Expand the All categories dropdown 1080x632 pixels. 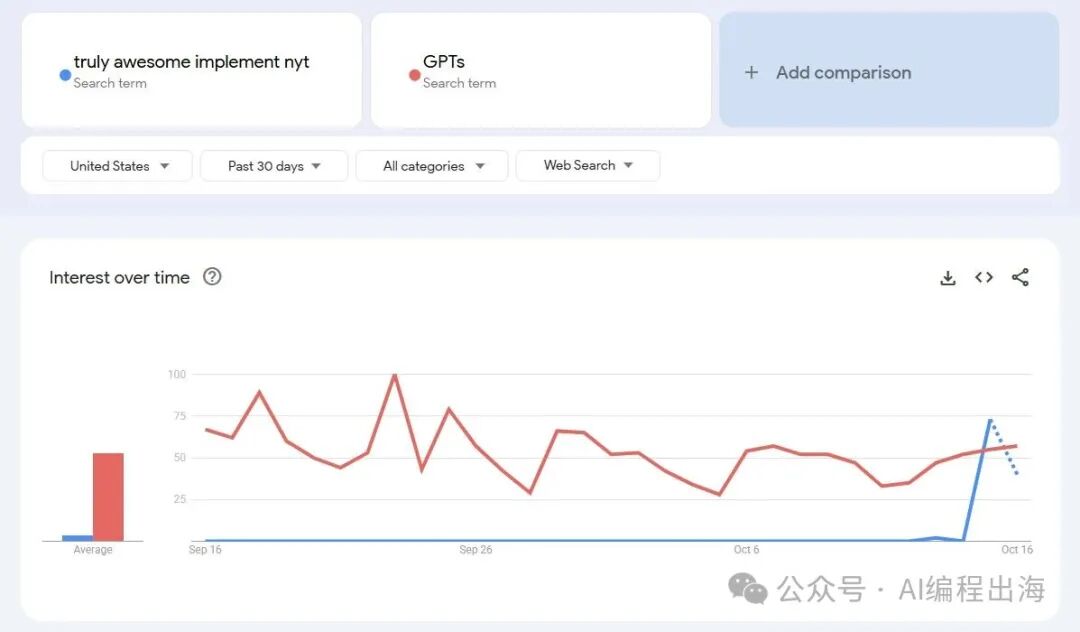[432, 166]
